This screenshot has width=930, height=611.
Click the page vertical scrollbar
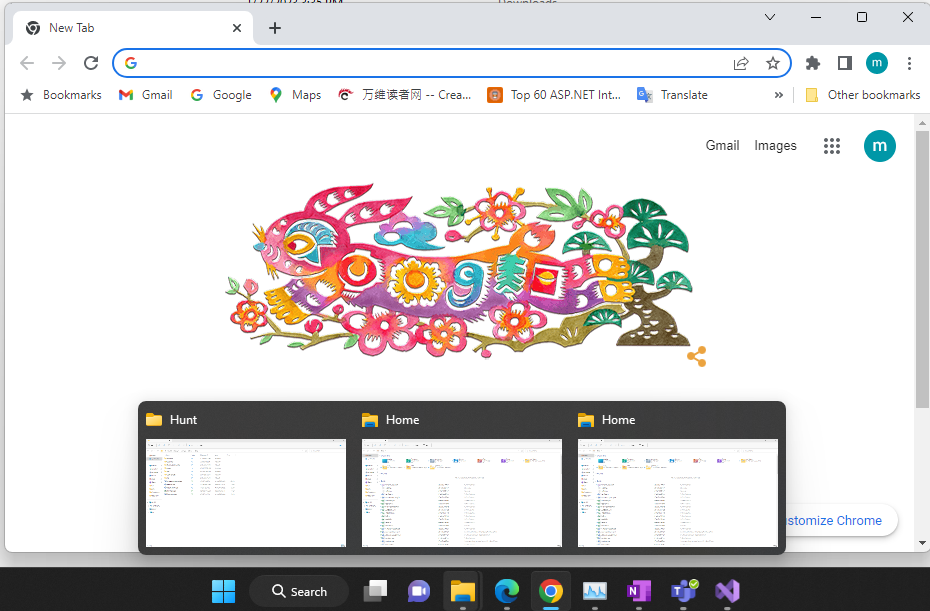pyautogui.click(x=922, y=269)
